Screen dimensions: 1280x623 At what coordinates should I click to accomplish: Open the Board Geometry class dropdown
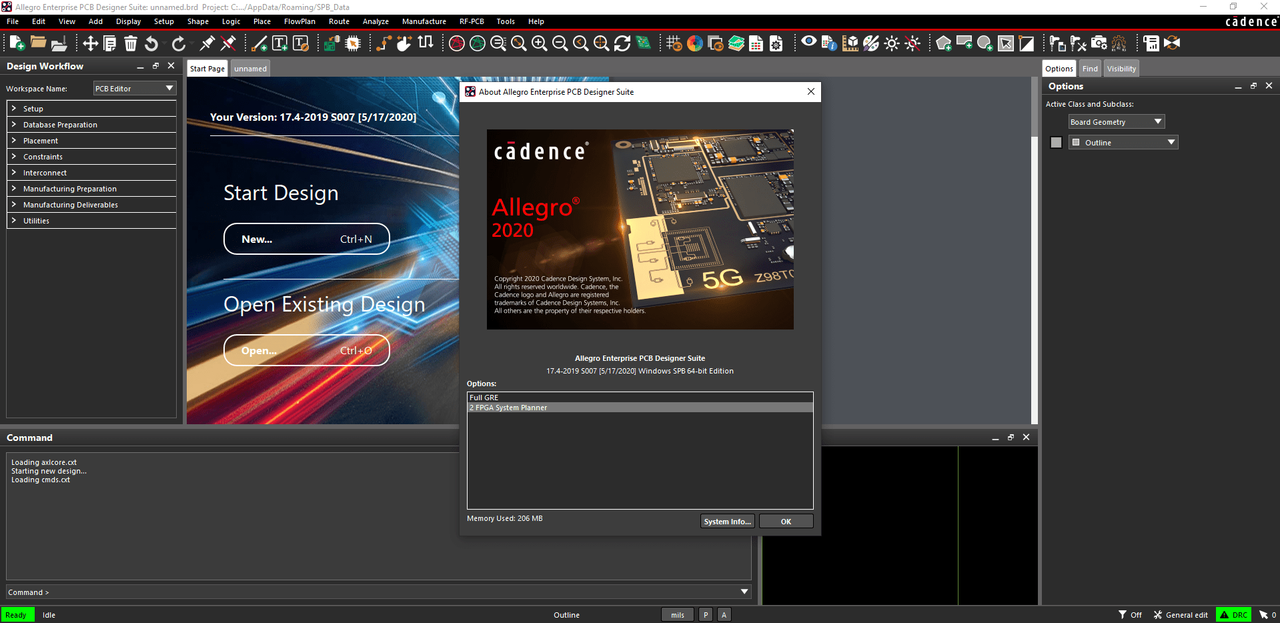(1116, 122)
